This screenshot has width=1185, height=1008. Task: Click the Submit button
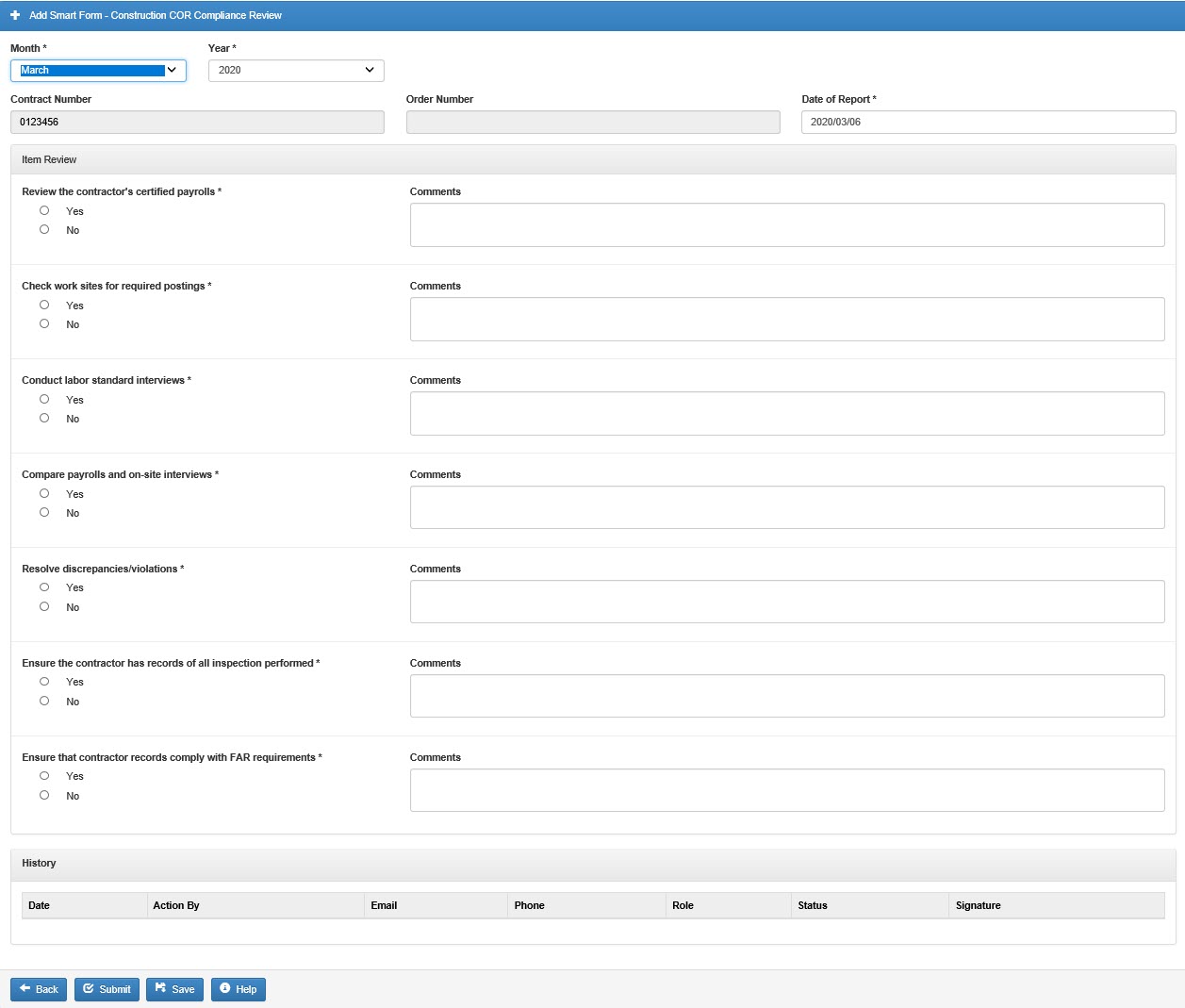pos(107,989)
